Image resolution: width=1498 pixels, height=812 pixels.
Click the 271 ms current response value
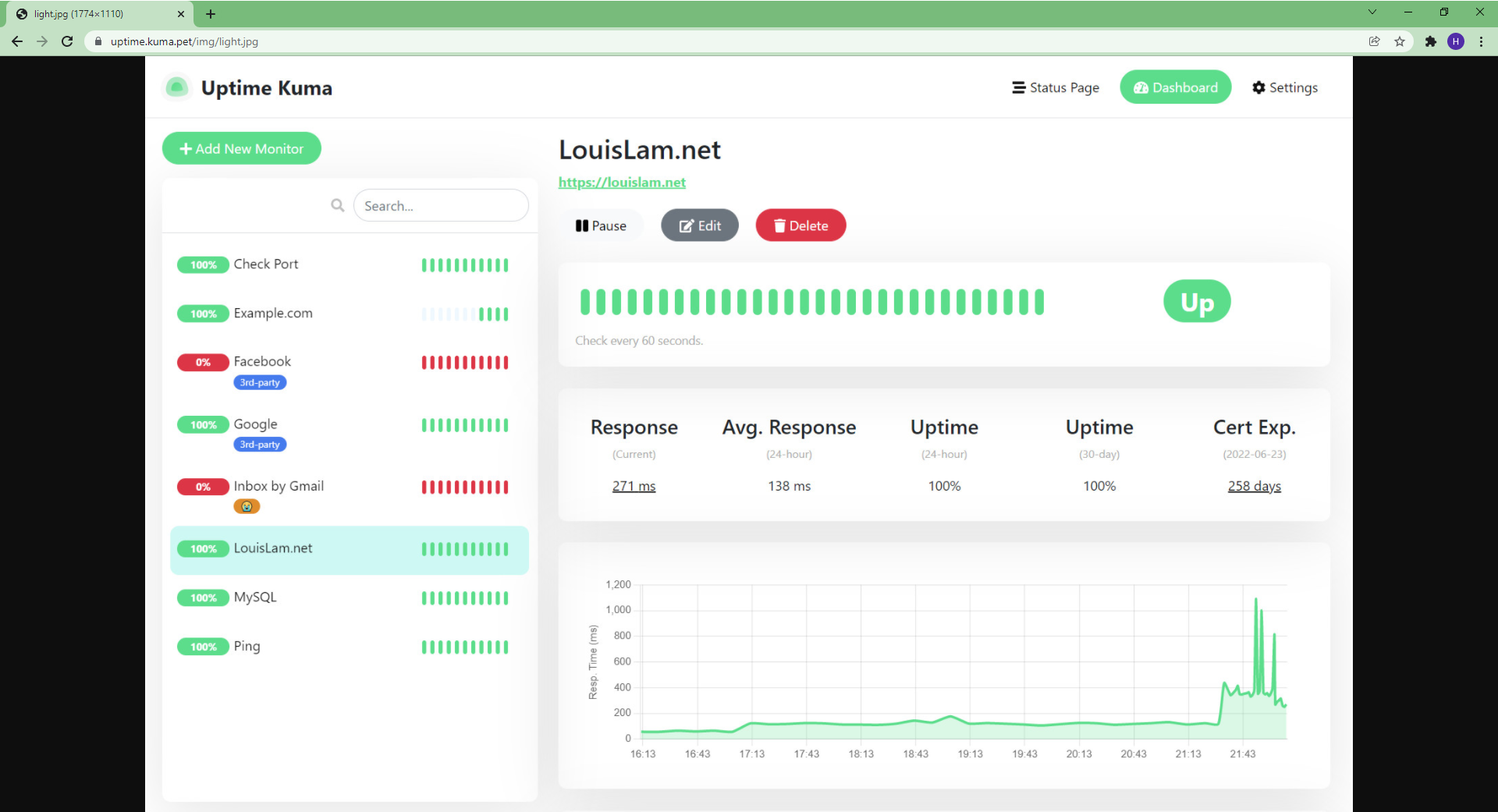click(634, 486)
